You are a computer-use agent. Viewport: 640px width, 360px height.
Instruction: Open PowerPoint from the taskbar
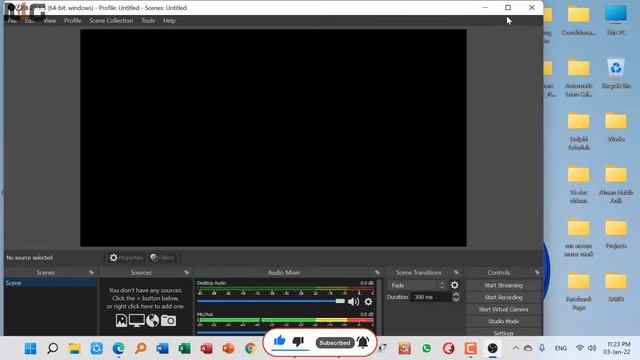(x=228, y=349)
